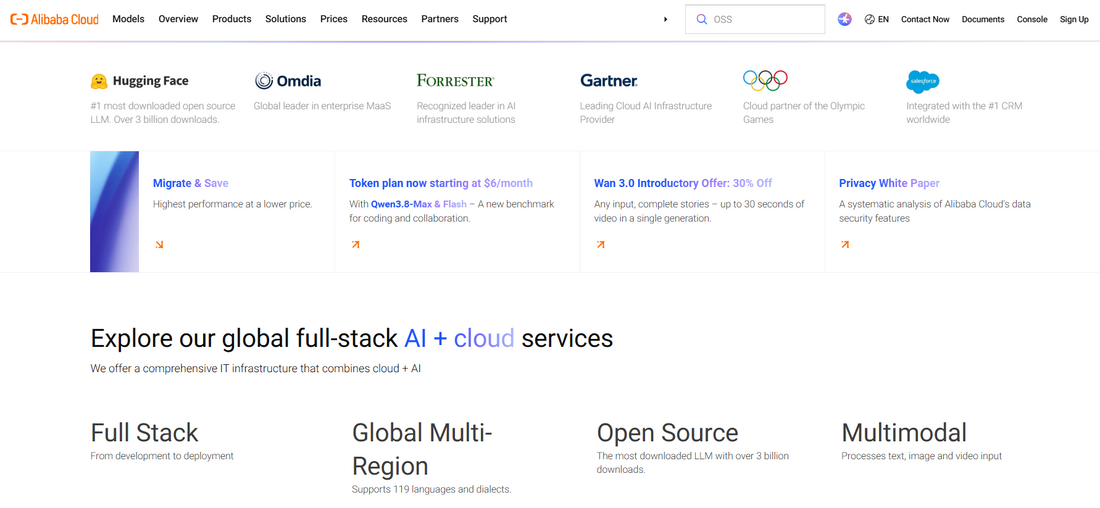Open the Solutions menu

pyautogui.click(x=286, y=19)
